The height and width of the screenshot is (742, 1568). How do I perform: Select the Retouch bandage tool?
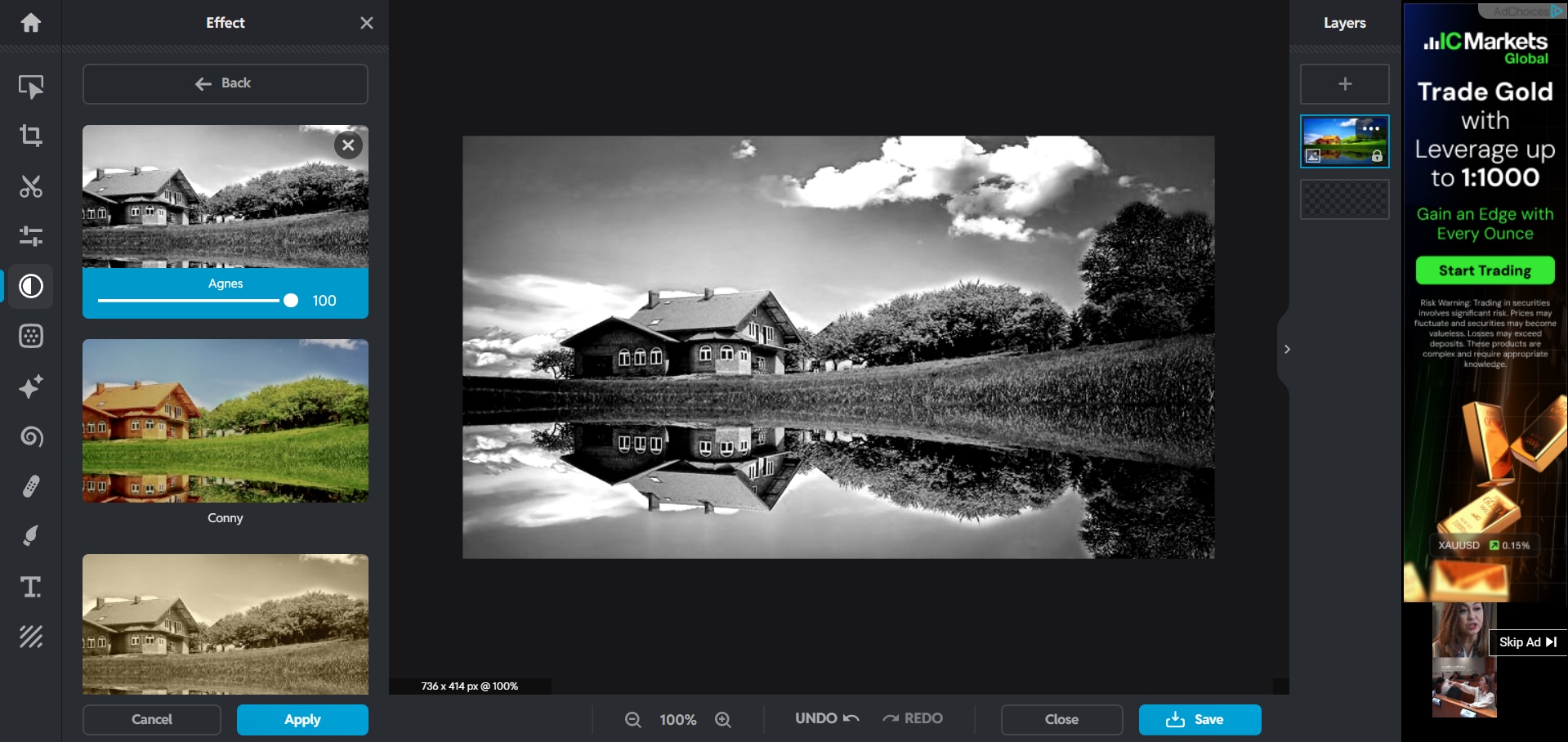point(31,486)
